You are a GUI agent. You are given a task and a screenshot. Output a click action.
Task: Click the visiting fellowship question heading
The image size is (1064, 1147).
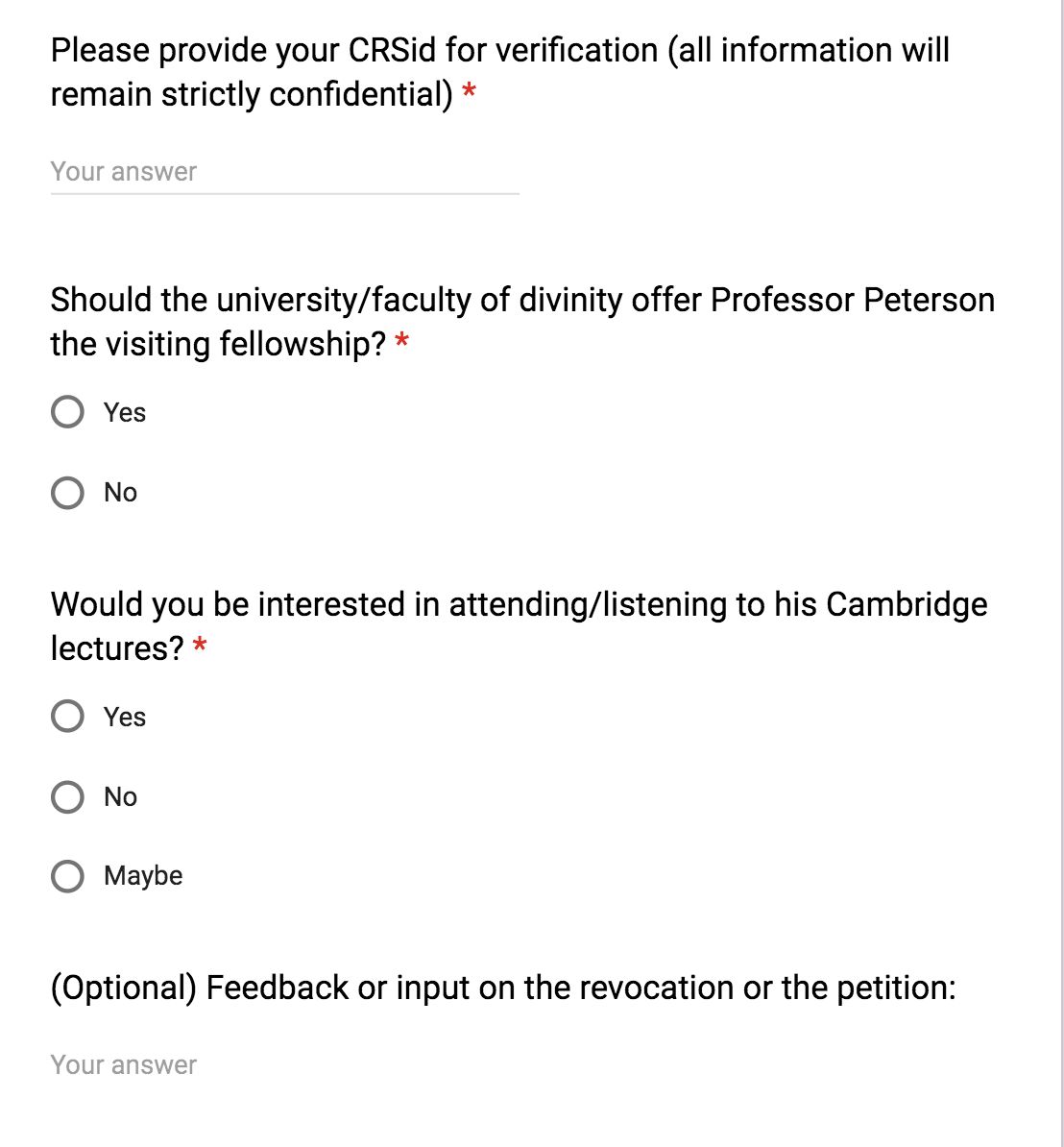point(522,322)
